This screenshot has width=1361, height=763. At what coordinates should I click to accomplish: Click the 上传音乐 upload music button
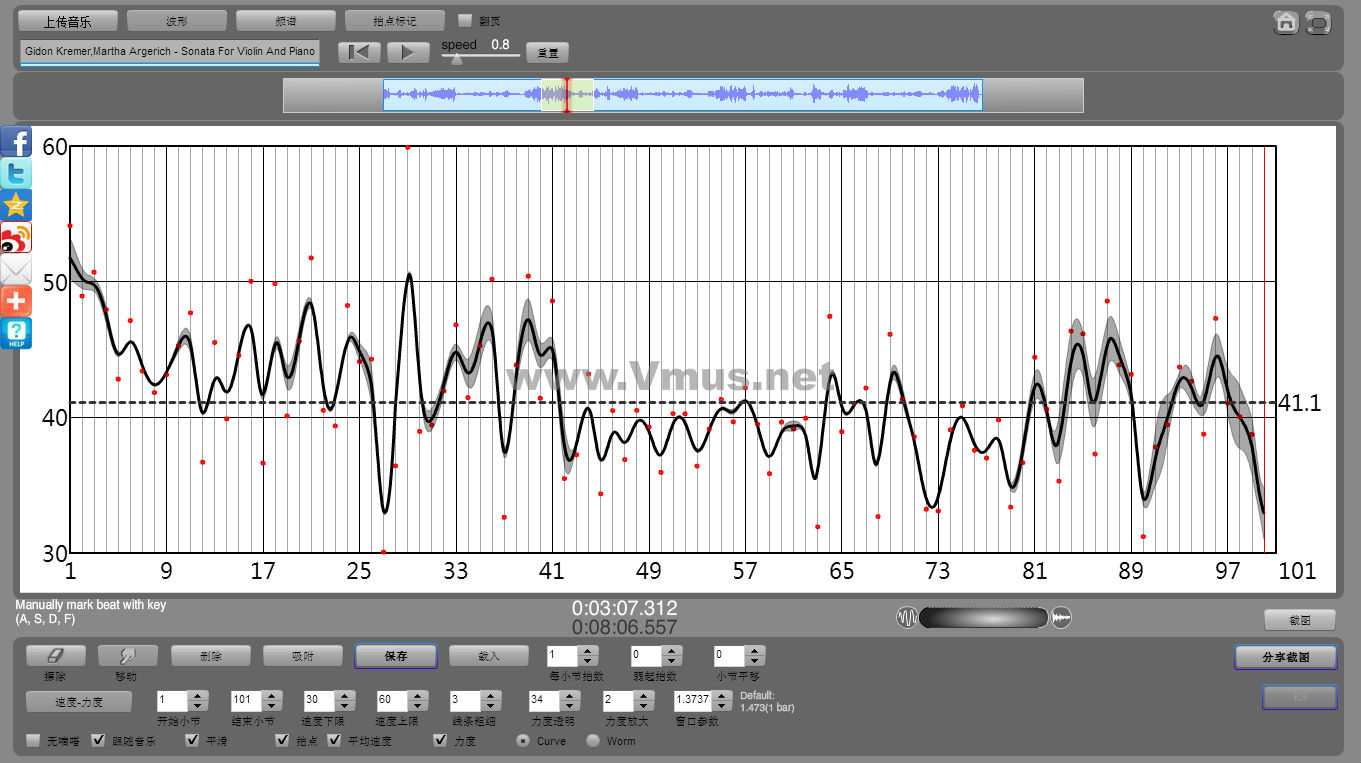point(68,20)
